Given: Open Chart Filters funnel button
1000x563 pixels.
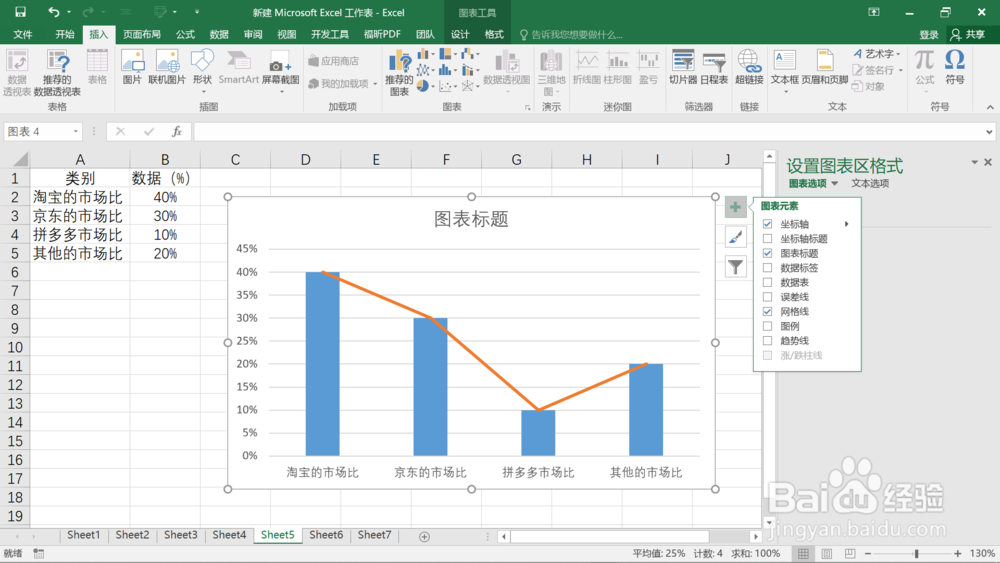Looking at the screenshot, I should coord(735,267).
